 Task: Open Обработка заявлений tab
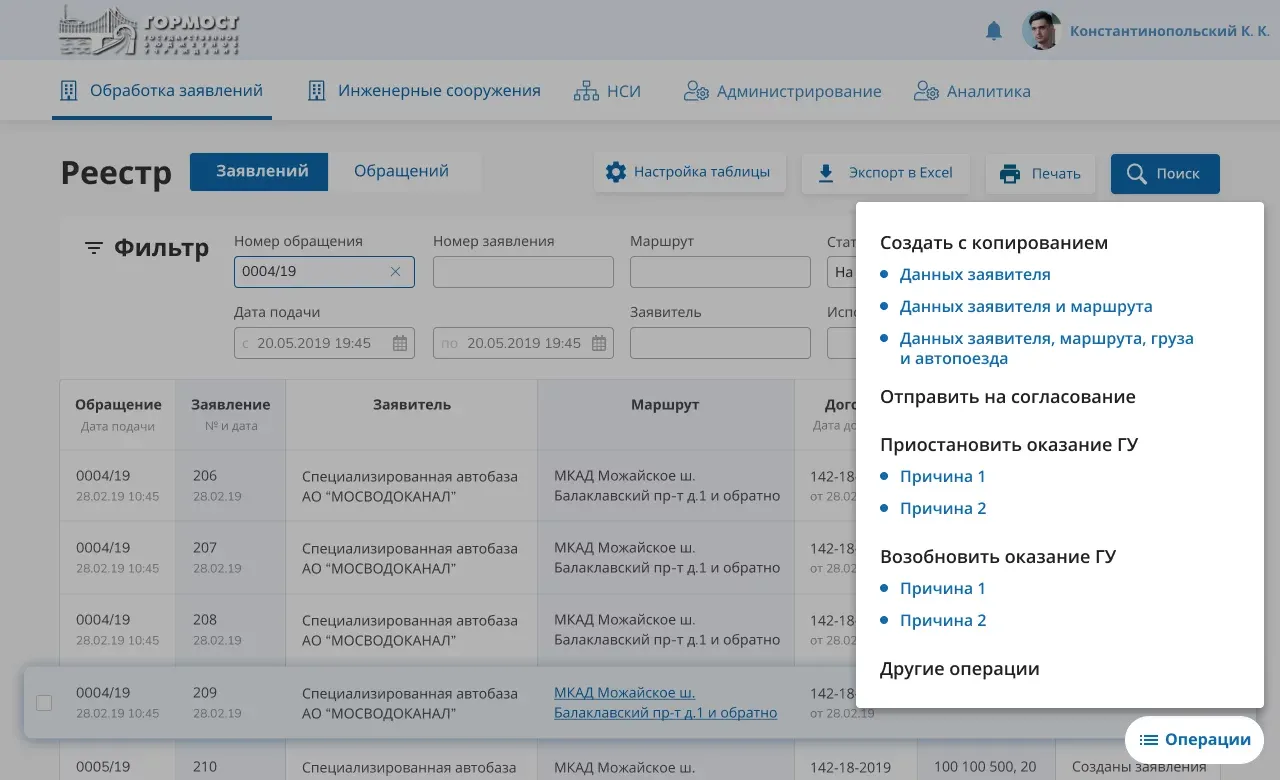click(162, 91)
